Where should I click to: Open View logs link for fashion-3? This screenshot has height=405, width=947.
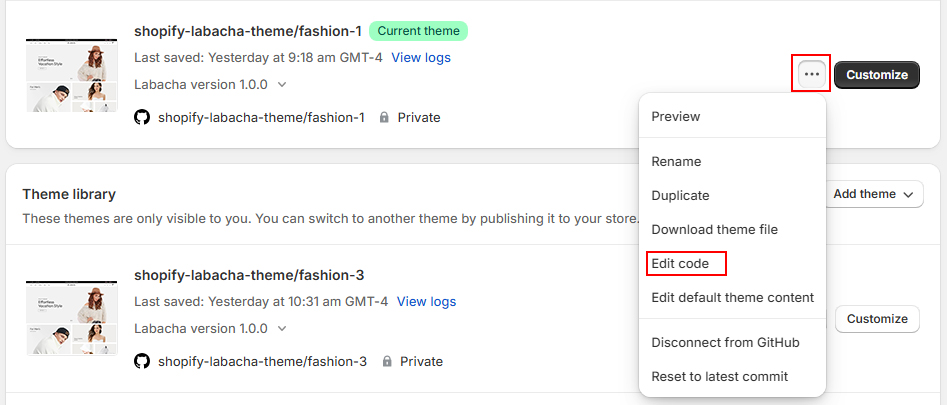tap(426, 301)
